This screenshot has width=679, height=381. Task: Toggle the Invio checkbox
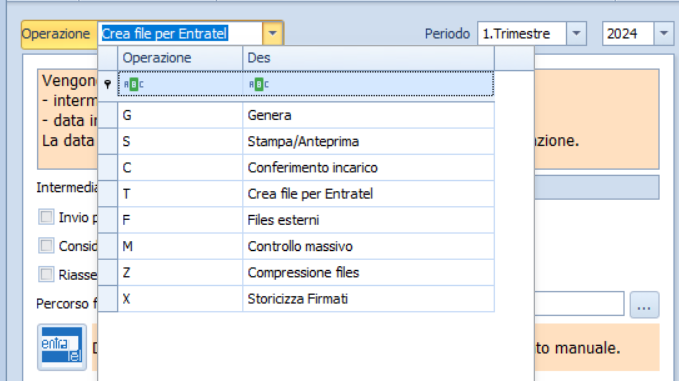(x=46, y=217)
